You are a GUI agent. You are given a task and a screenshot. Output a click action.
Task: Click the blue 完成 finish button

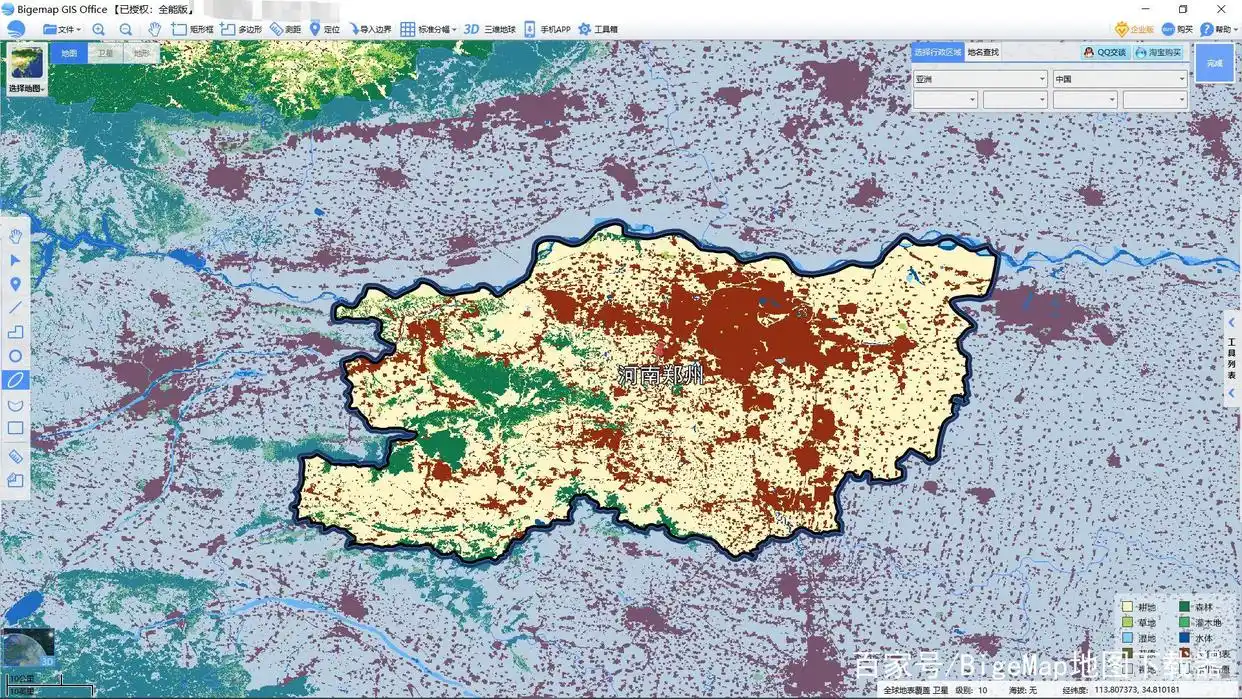coord(1214,63)
